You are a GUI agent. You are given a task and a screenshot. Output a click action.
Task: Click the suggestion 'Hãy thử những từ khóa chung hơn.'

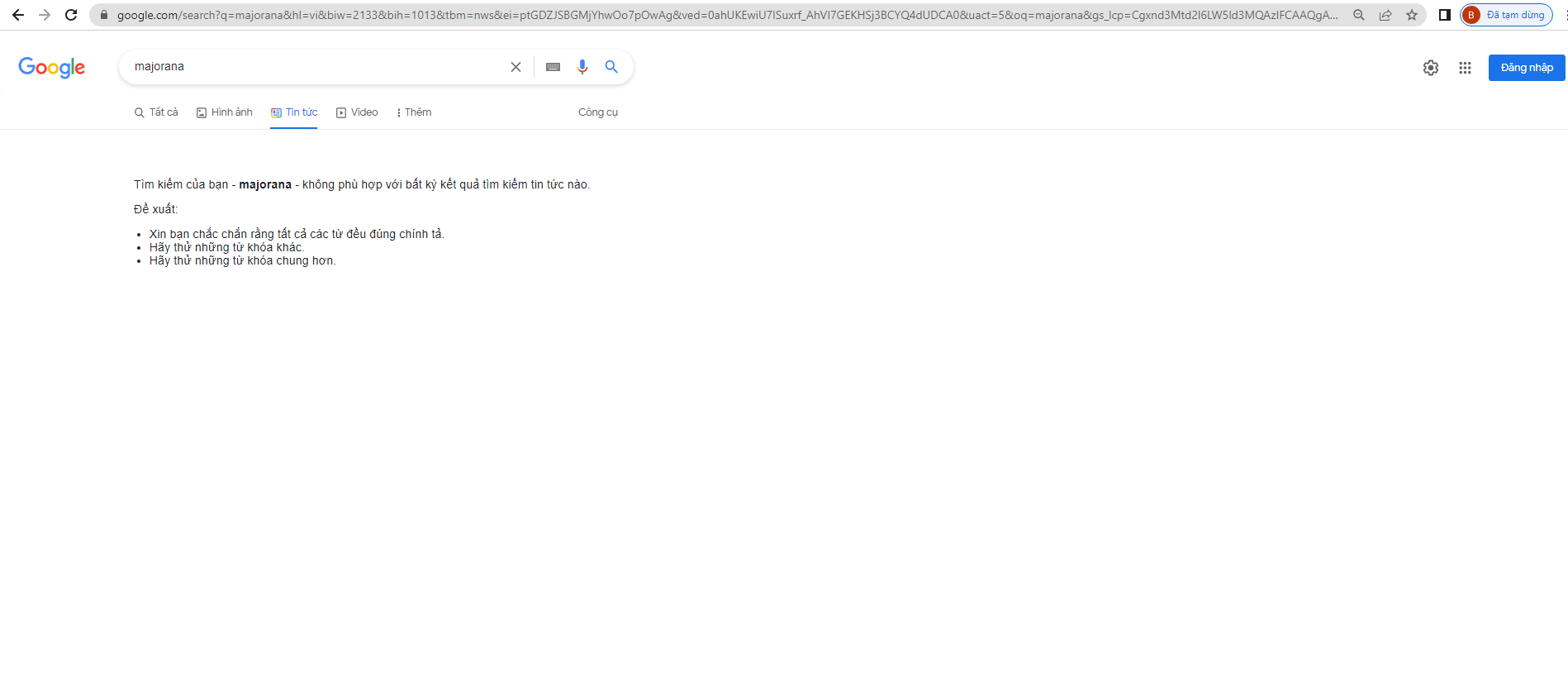click(x=243, y=260)
